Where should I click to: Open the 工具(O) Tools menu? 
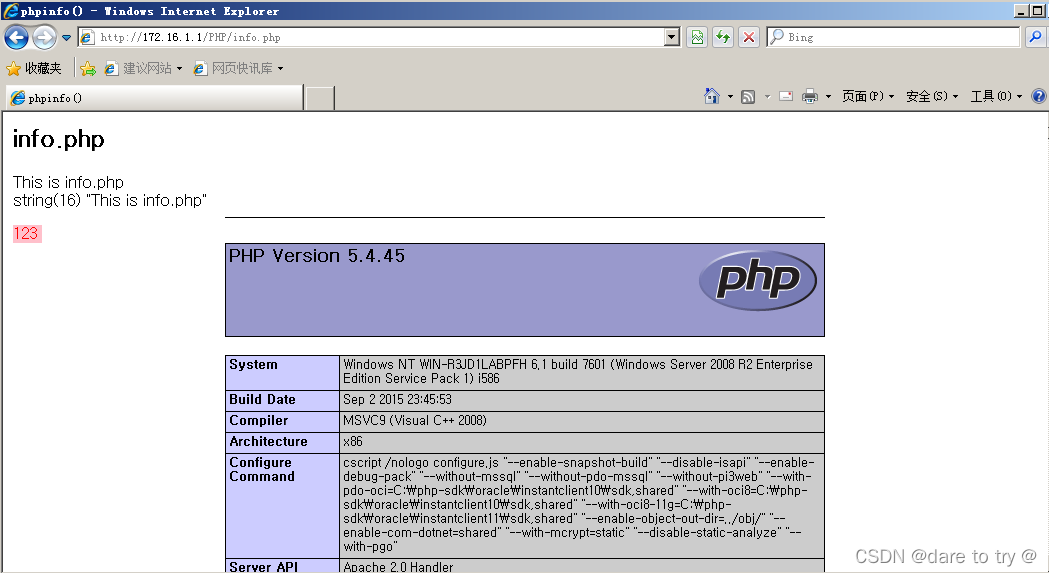coord(996,96)
